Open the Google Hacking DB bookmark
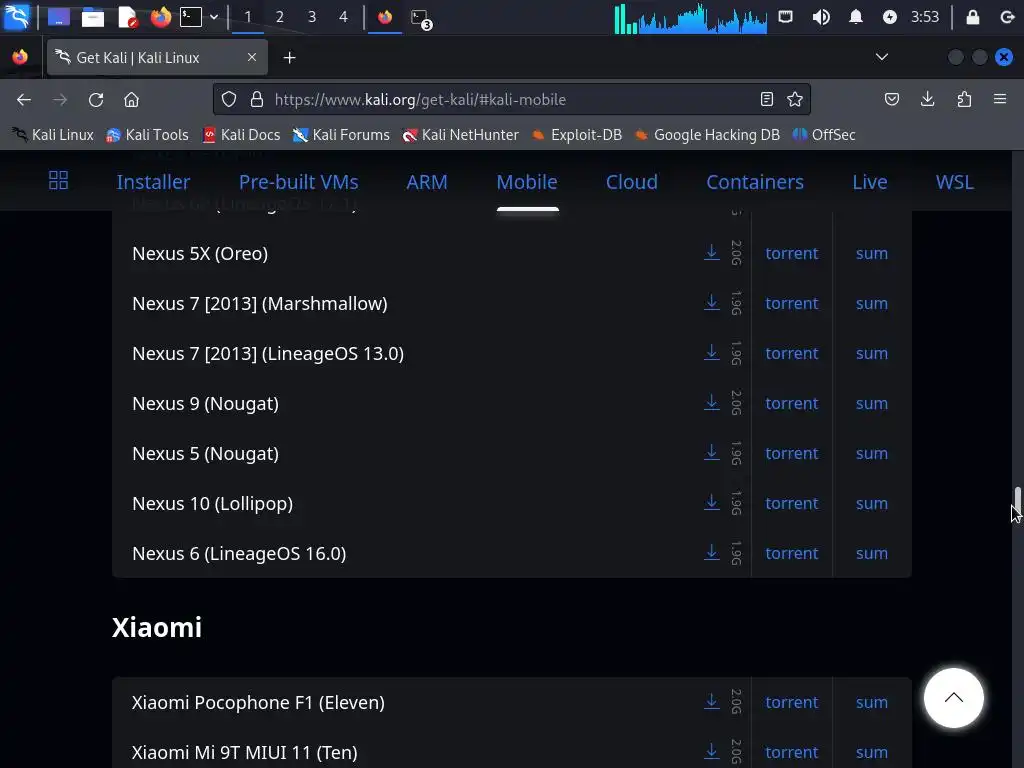The width and height of the screenshot is (1024, 768). (709, 135)
